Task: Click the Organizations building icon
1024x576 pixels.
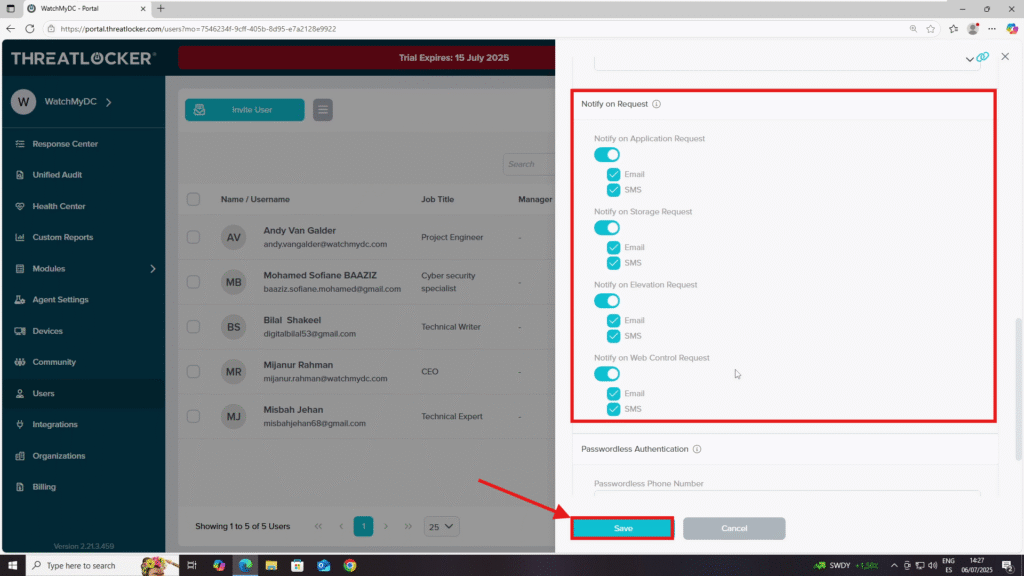Action: coord(20,456)
